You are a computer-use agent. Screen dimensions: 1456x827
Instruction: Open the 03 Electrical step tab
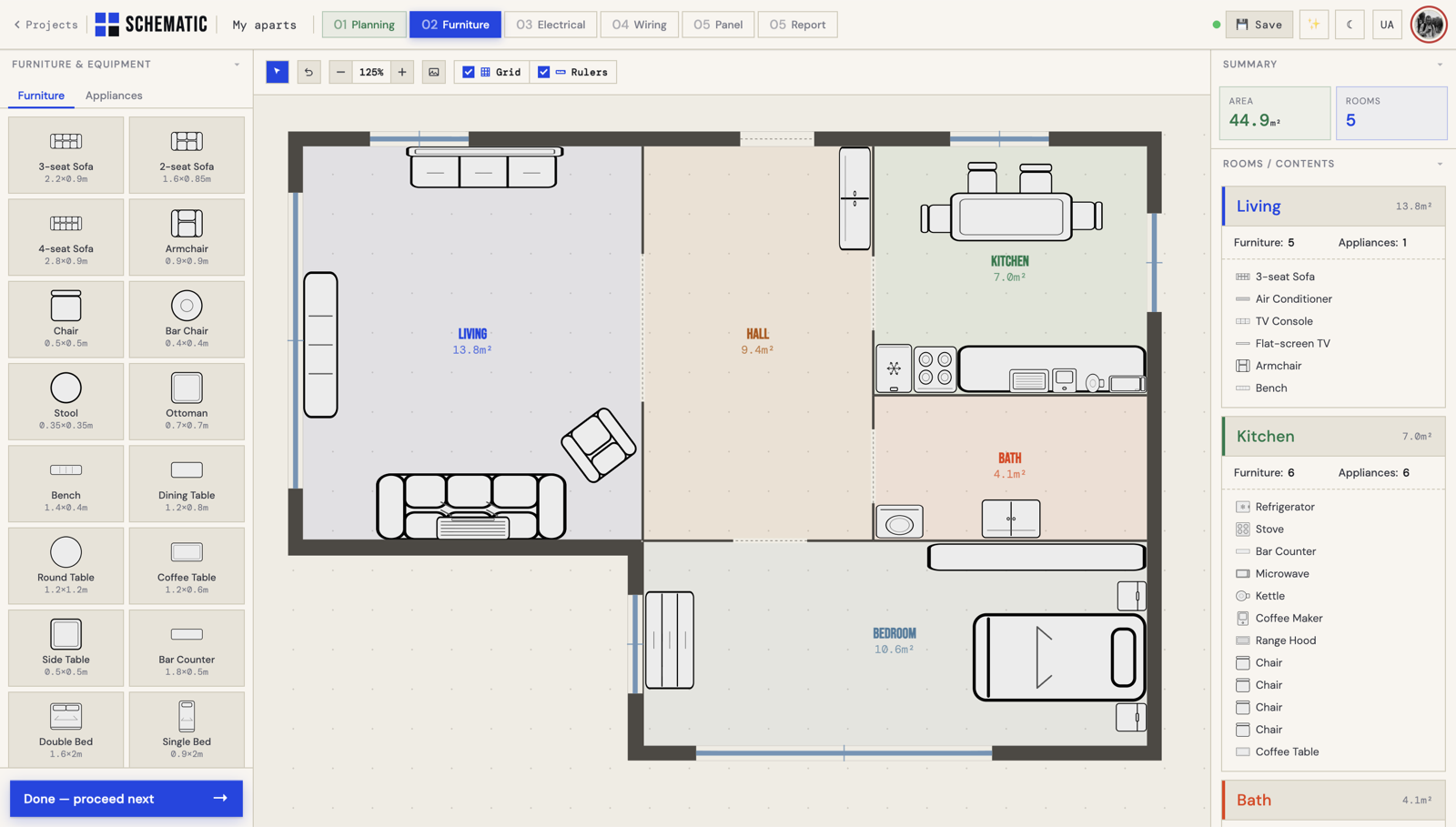pyautogui.click(x=551, y=25)
